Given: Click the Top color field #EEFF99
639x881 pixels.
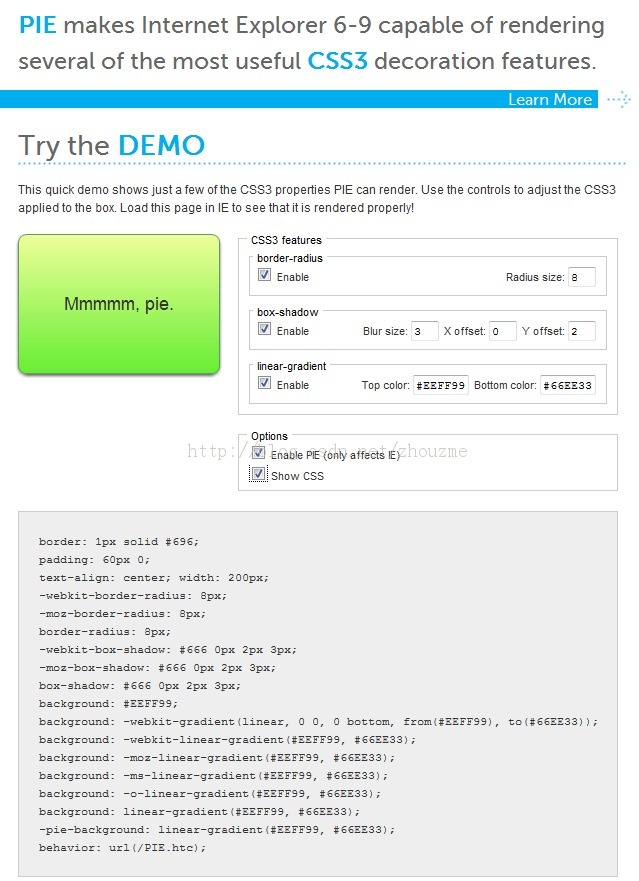Looking at the screenshot, I should pyautogui.click(x=441, y=385).
